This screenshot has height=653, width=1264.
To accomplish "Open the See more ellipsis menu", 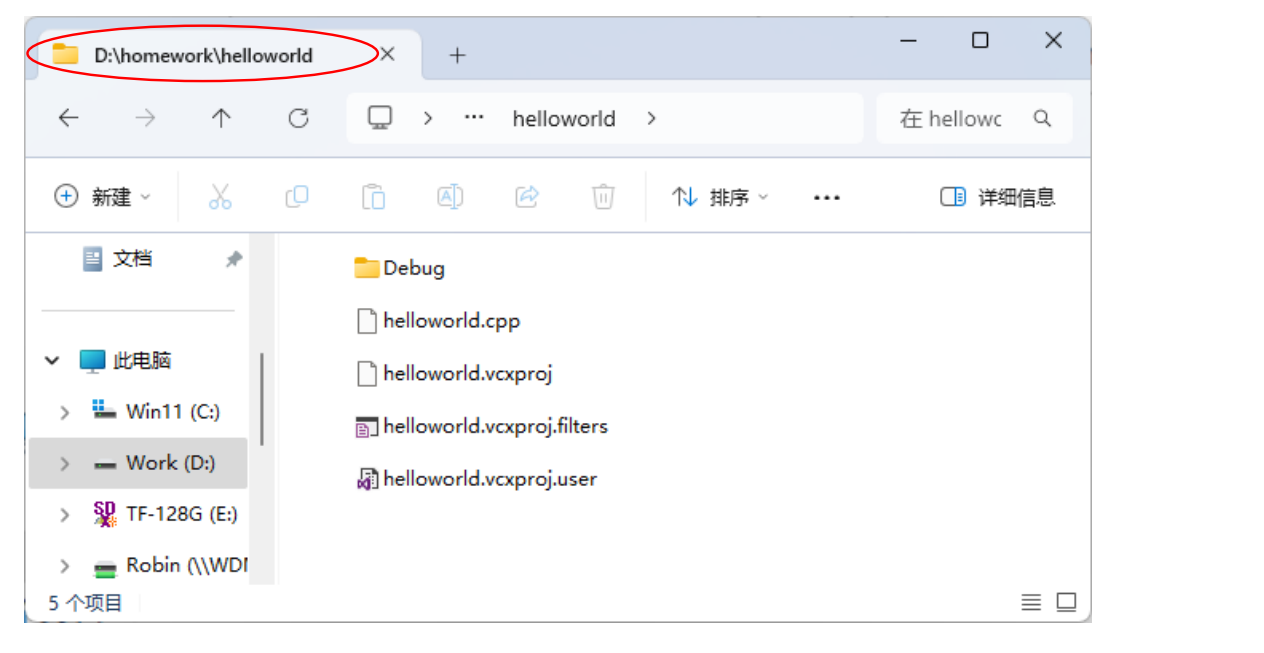I will tap(826, 198).
